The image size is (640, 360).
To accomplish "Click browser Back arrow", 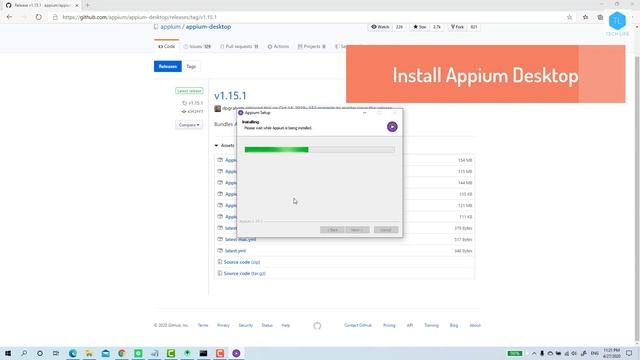I will [9, 17].
